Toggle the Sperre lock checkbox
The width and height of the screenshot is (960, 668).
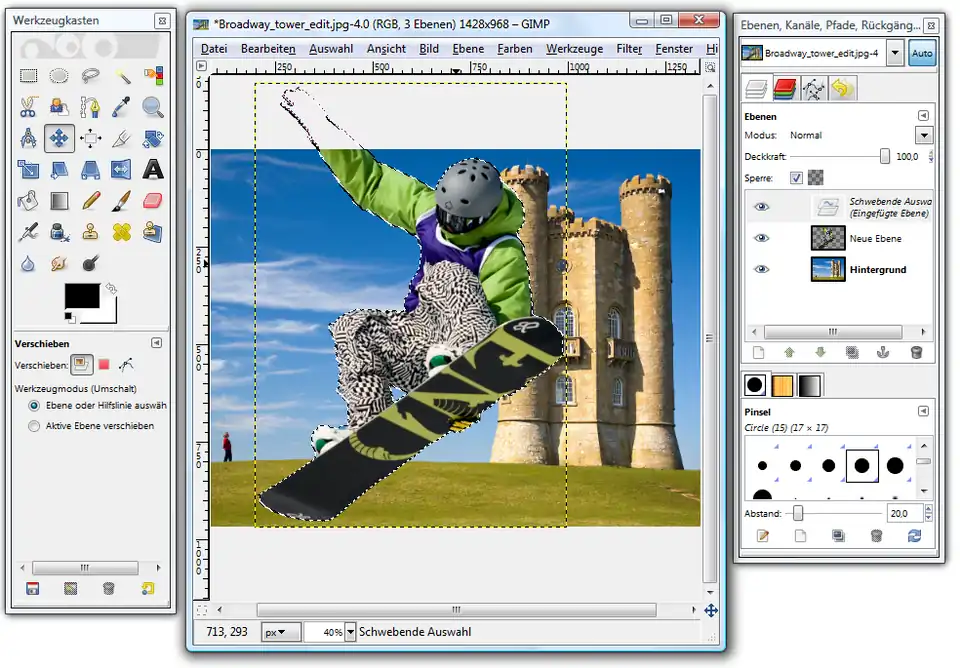point(796,178)
